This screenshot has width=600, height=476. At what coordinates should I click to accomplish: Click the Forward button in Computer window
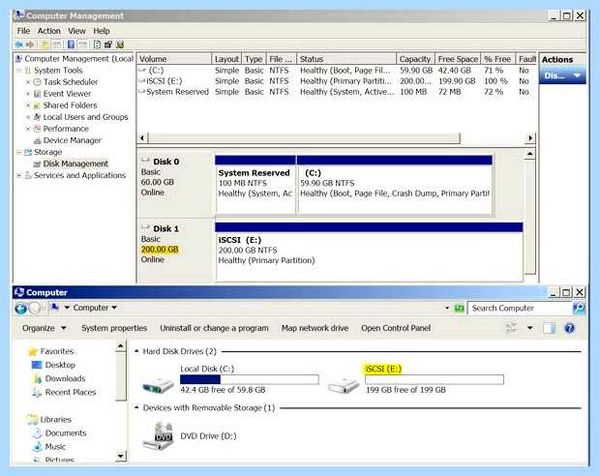pyautogui.click(x=35, y=308)
